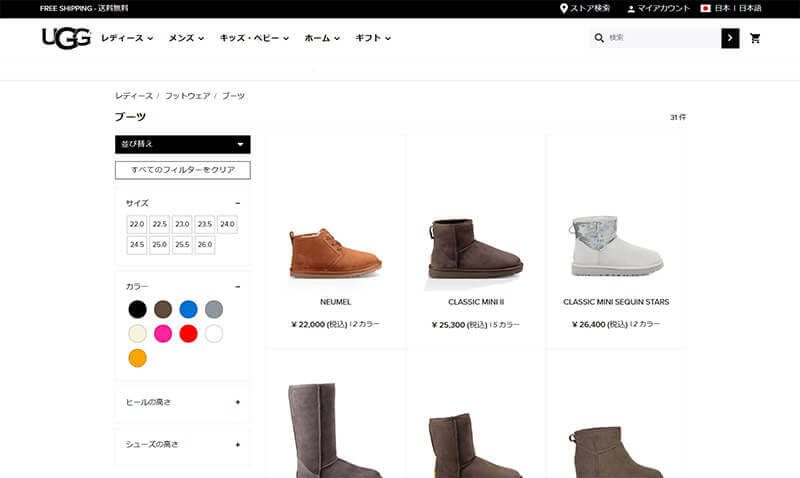800x478 pixels.
Task: Filter by black color swatch
Action: point(137,309)
